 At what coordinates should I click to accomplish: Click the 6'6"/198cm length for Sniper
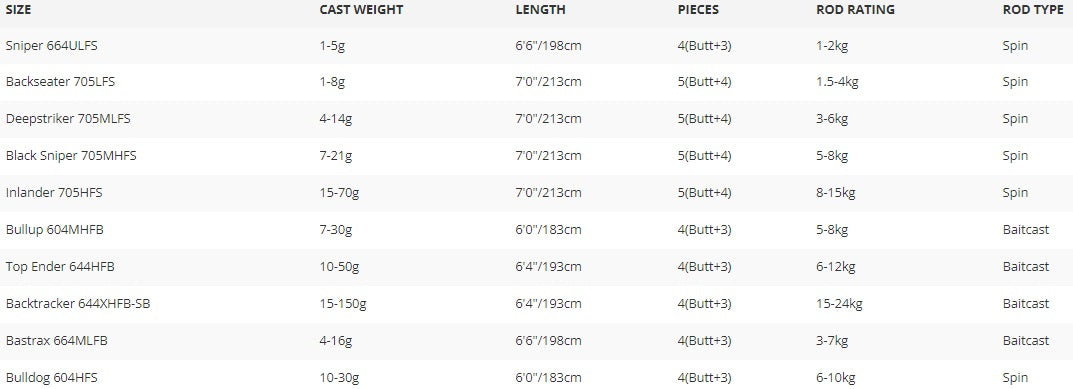[548, 46]
